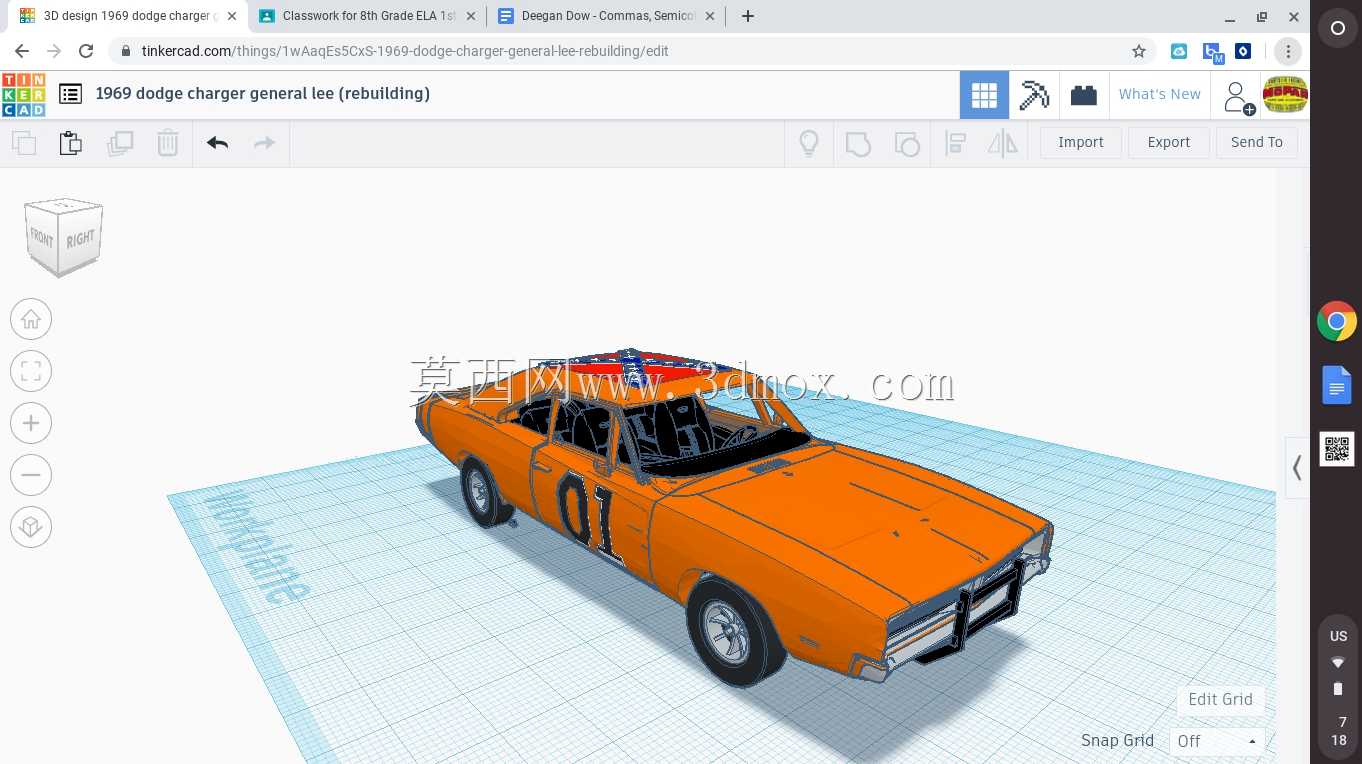1362x764 pixels.
Task: Click the dark blue square extension icon
Action: pyautogui.click(x=1243, y=51)
